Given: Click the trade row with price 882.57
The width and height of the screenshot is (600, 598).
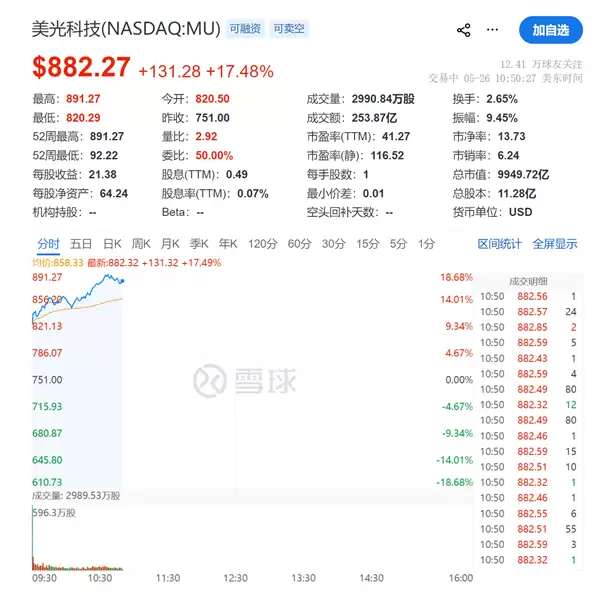Looking at the screenshot, I should point(528,312).
